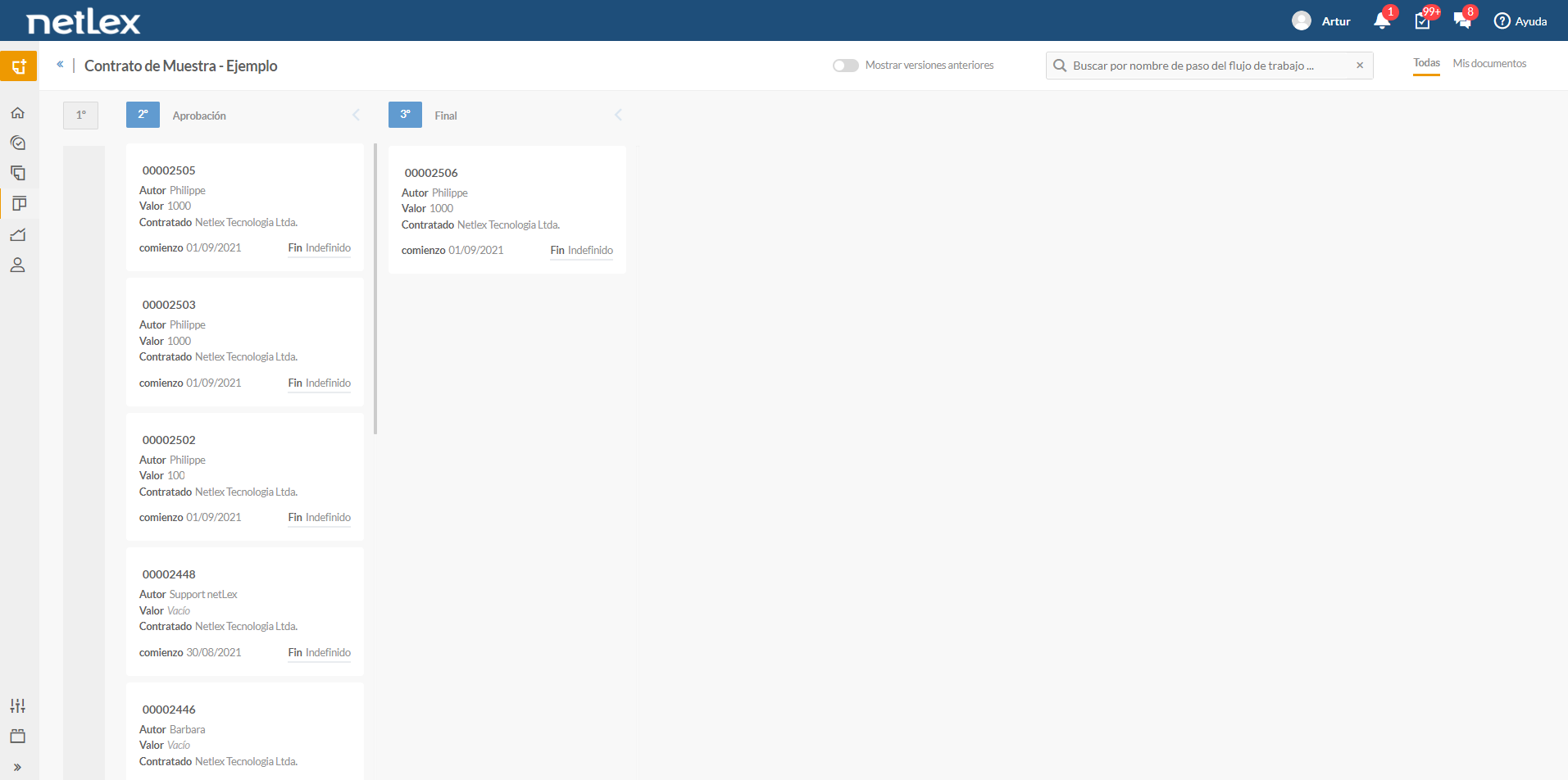The width and height of the screenshot is (1568, 780).
Task: Open document card 00002503
Action: pos(245,342)
